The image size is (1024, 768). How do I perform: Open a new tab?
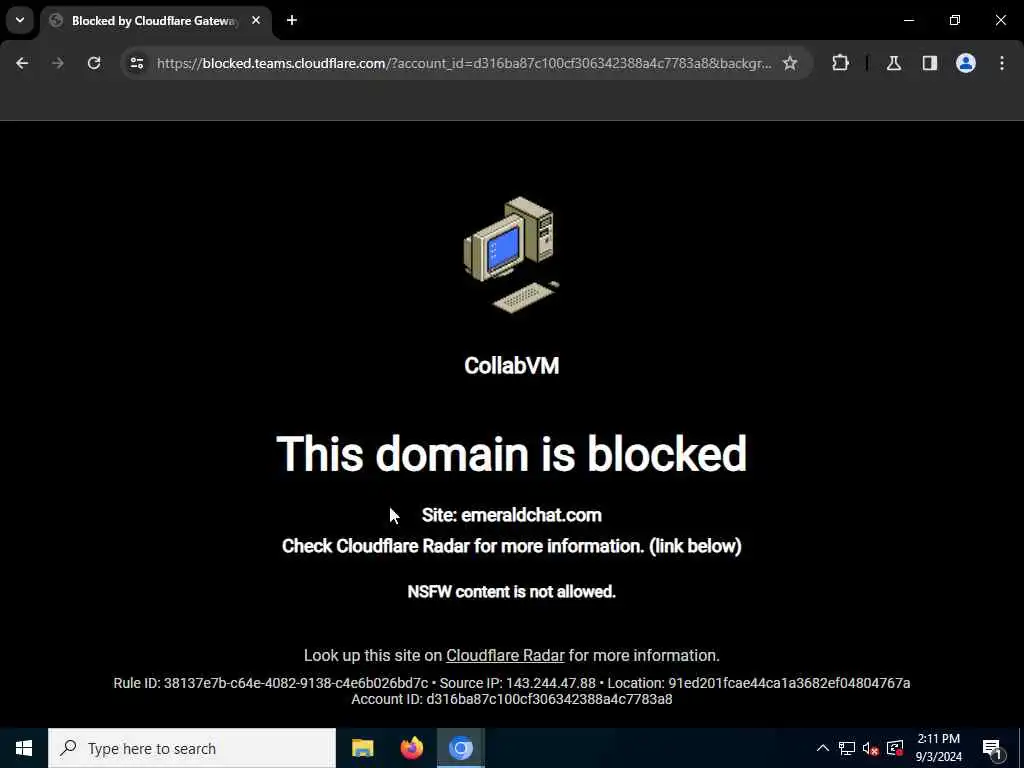pos(292,20)
